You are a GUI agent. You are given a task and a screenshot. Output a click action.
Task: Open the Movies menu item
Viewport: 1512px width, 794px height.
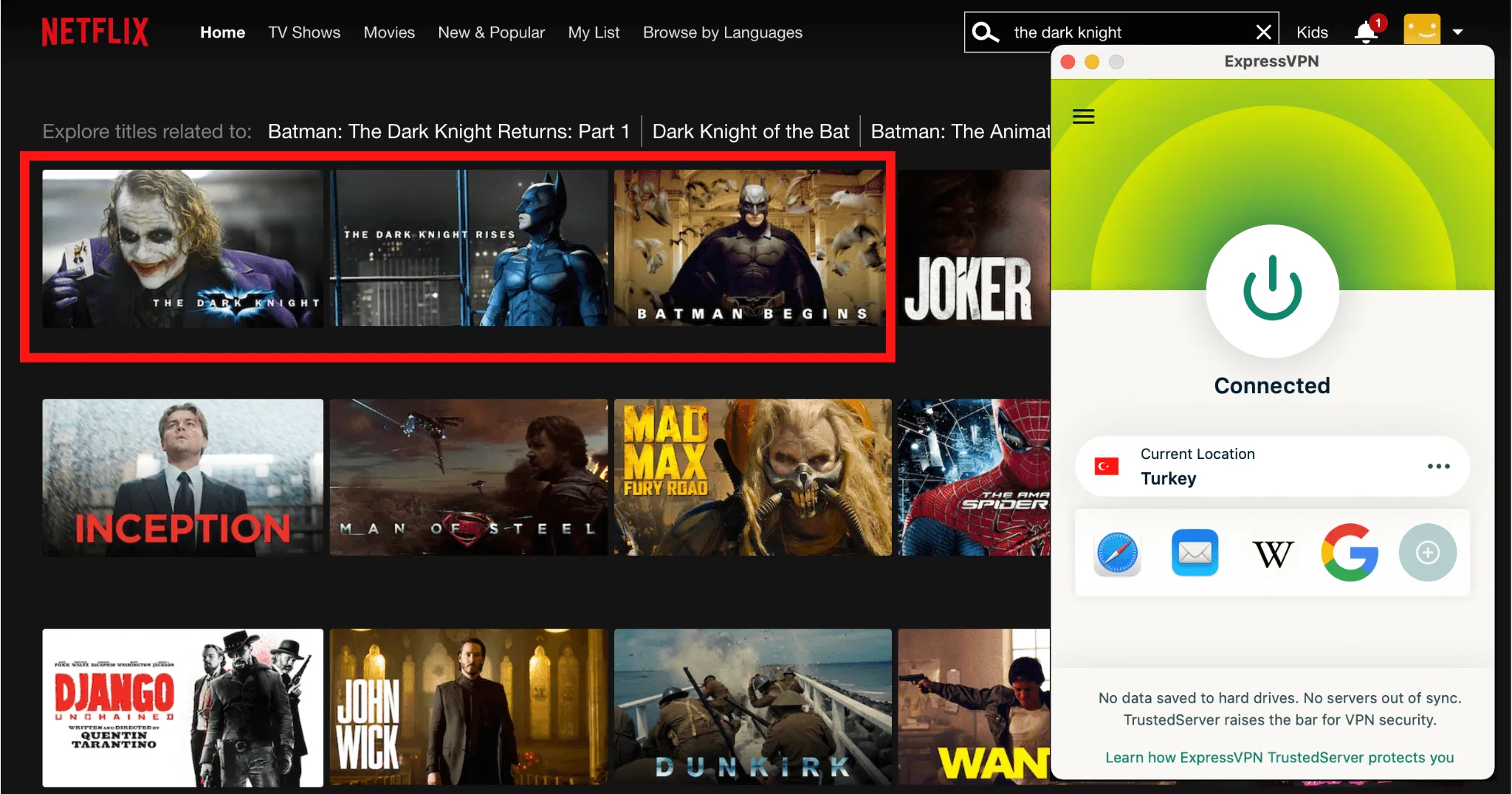[389, 32]
